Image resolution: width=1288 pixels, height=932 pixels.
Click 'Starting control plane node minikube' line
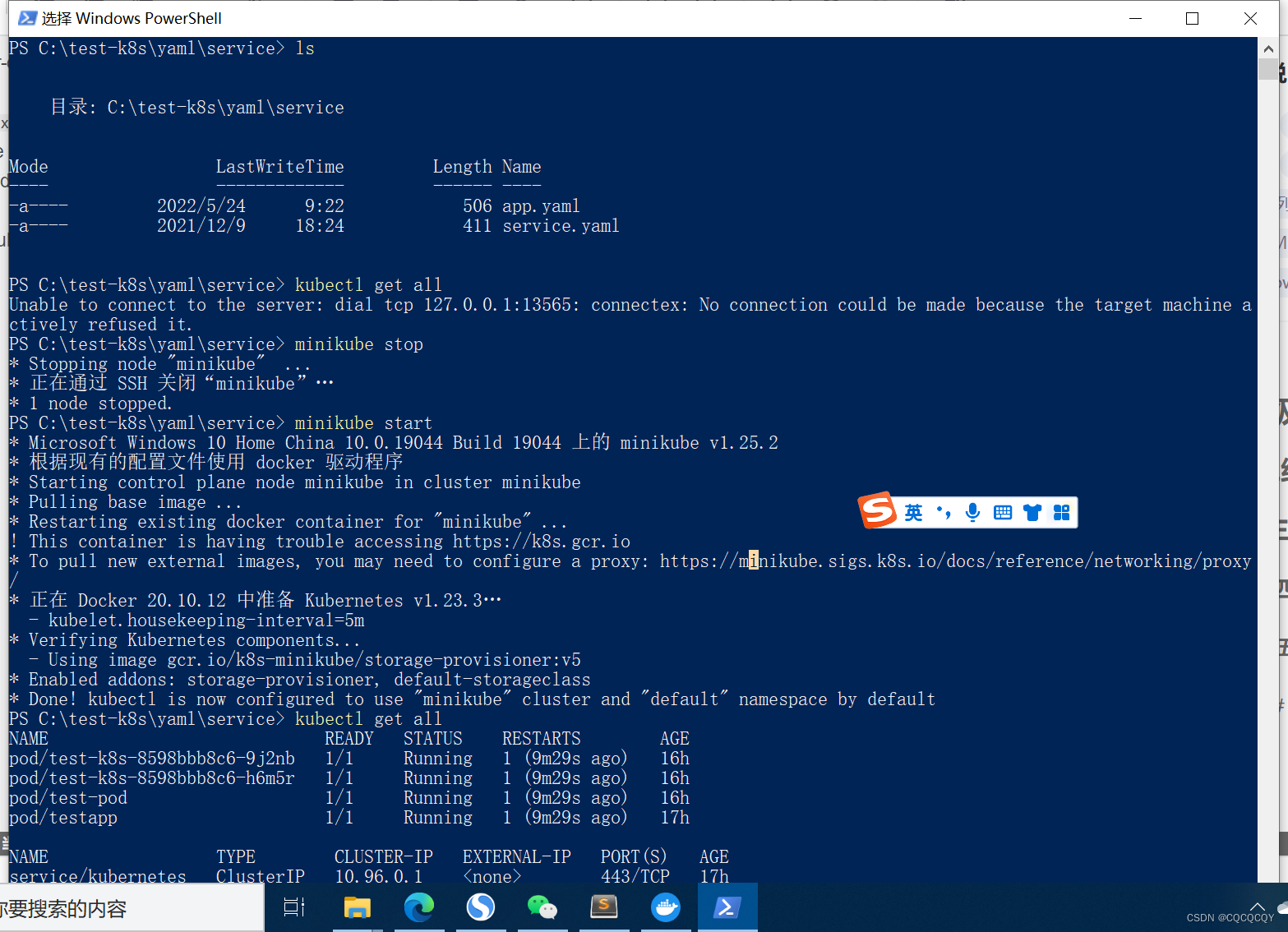coord(295,482)
